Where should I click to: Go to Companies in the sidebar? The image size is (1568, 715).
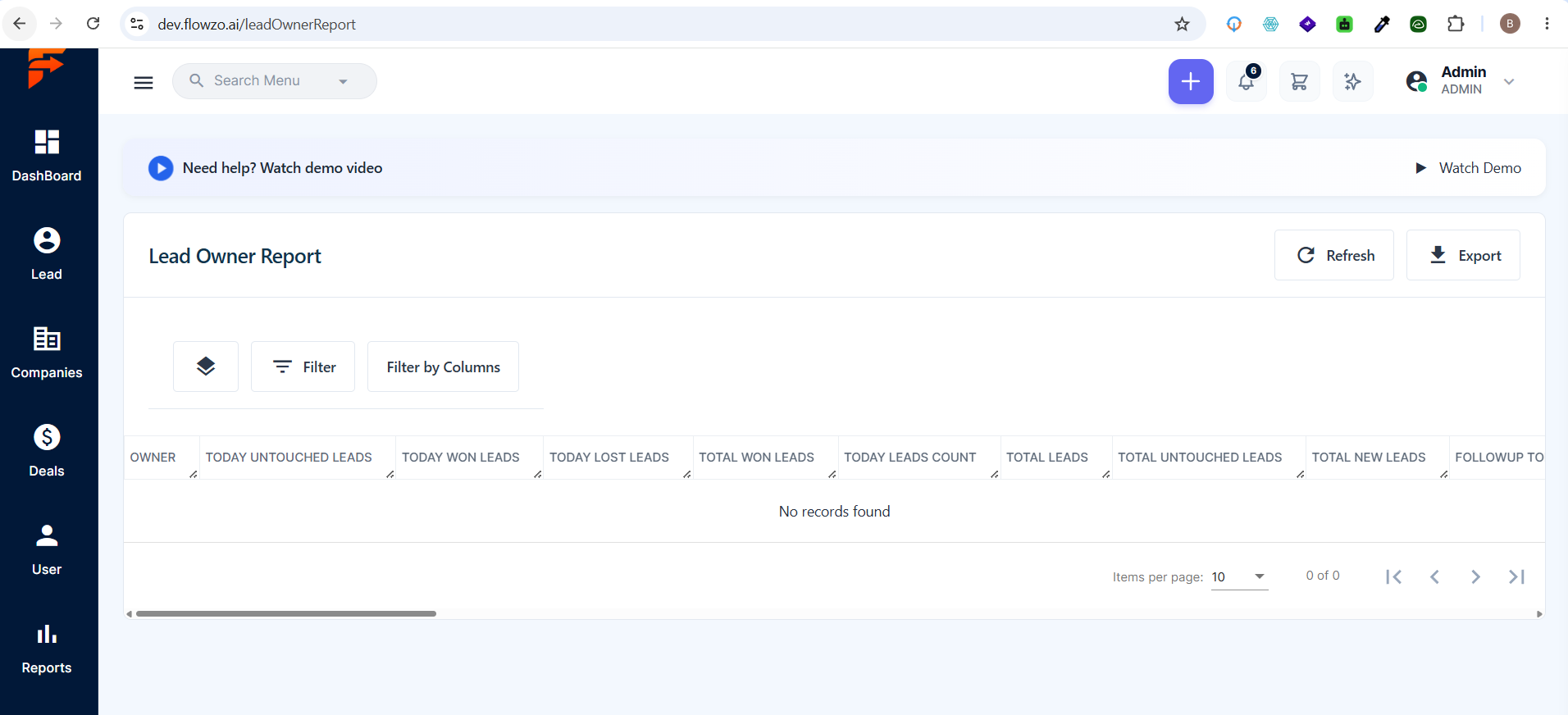click(x=47, y=353)
